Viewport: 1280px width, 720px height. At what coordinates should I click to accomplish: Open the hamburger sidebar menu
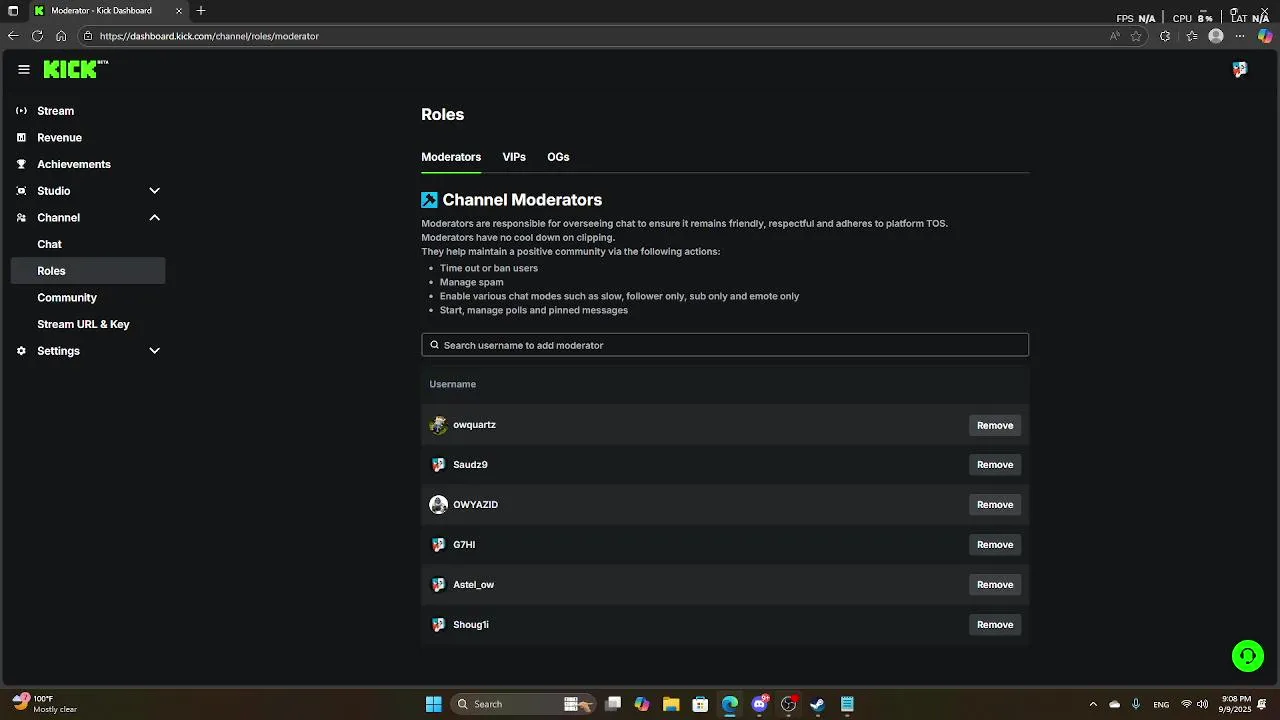click(x=24, y=69)
